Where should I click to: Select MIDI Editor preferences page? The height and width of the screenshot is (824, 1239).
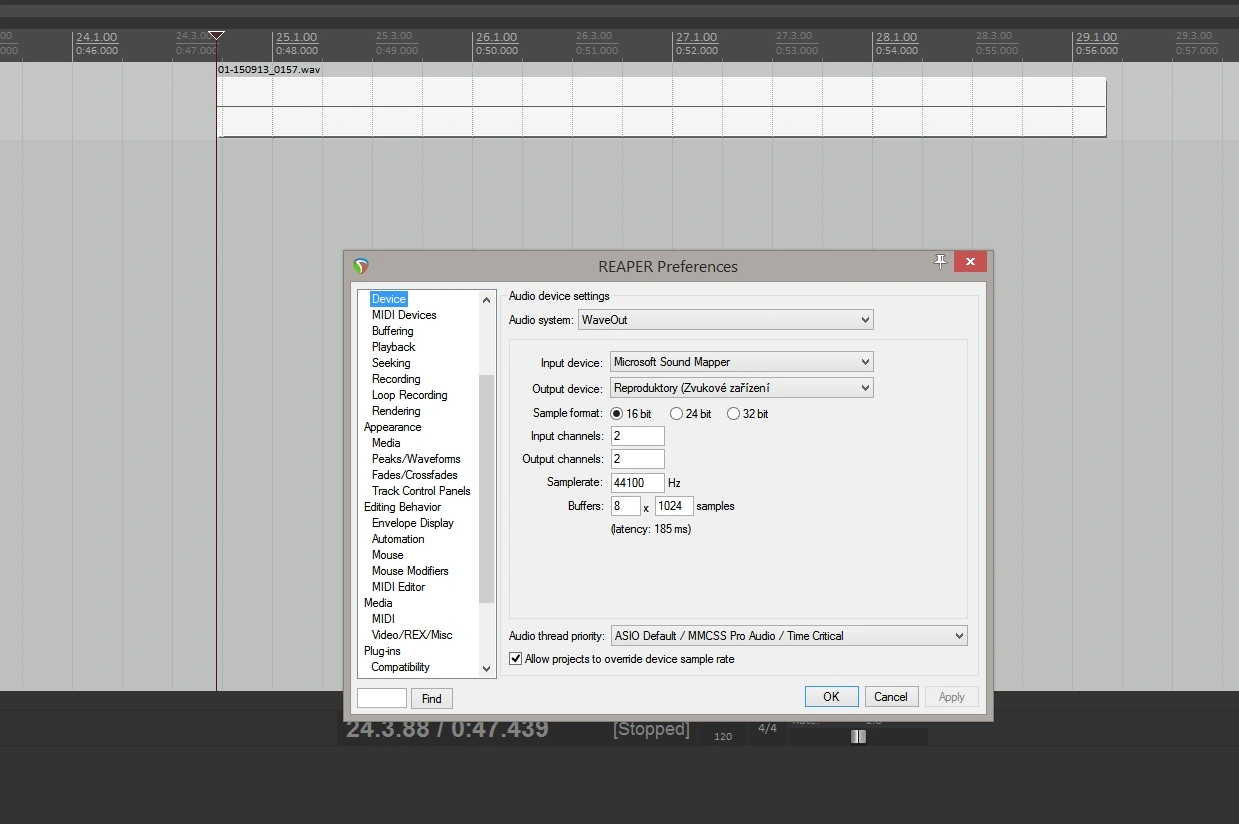click(398, 587)
